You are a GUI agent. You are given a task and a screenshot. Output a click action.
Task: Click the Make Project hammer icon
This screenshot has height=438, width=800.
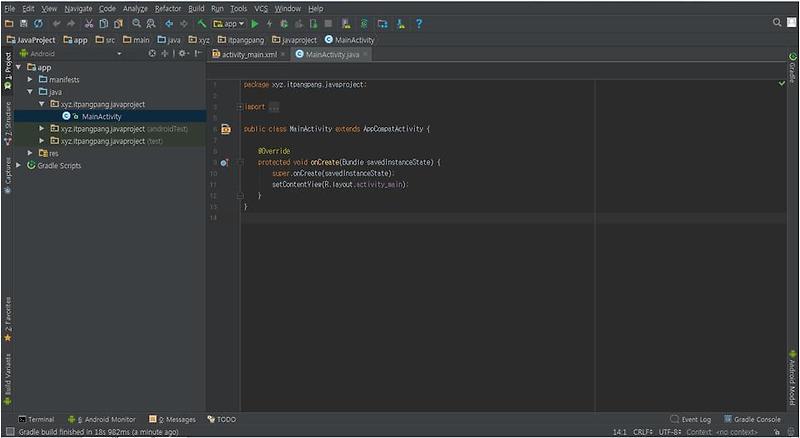point(202,23)
